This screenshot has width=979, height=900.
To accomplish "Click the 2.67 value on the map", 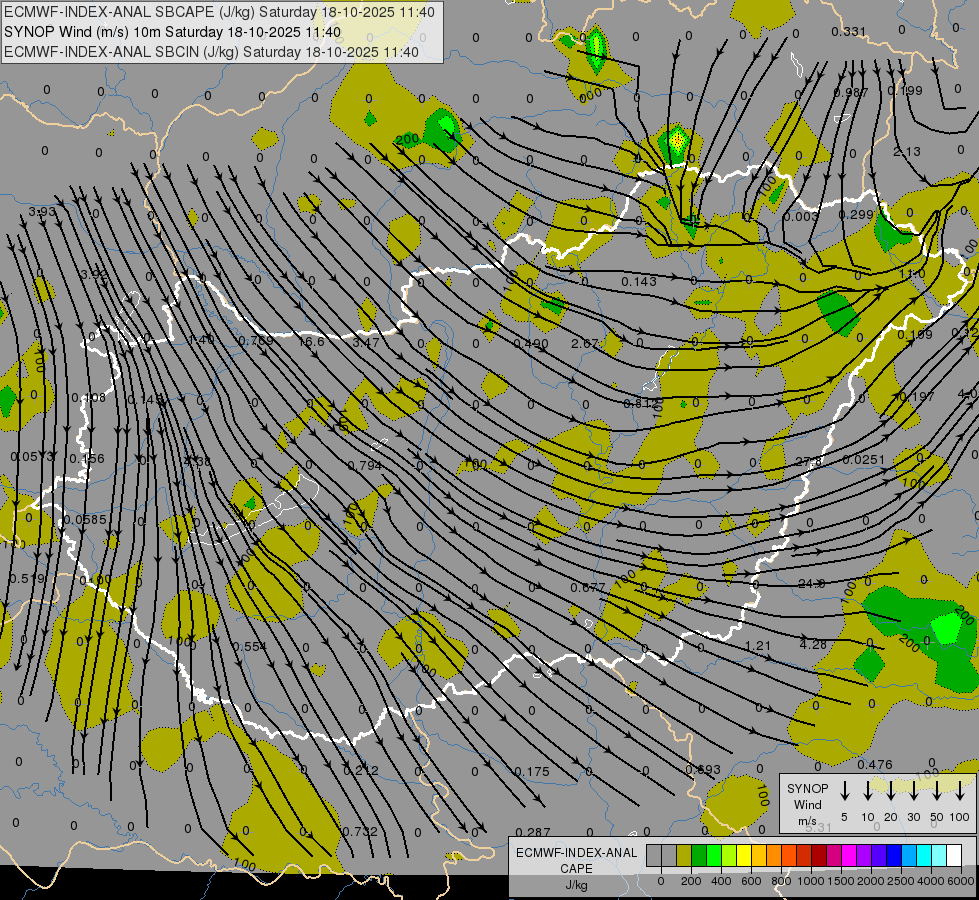I will point(585,344).
